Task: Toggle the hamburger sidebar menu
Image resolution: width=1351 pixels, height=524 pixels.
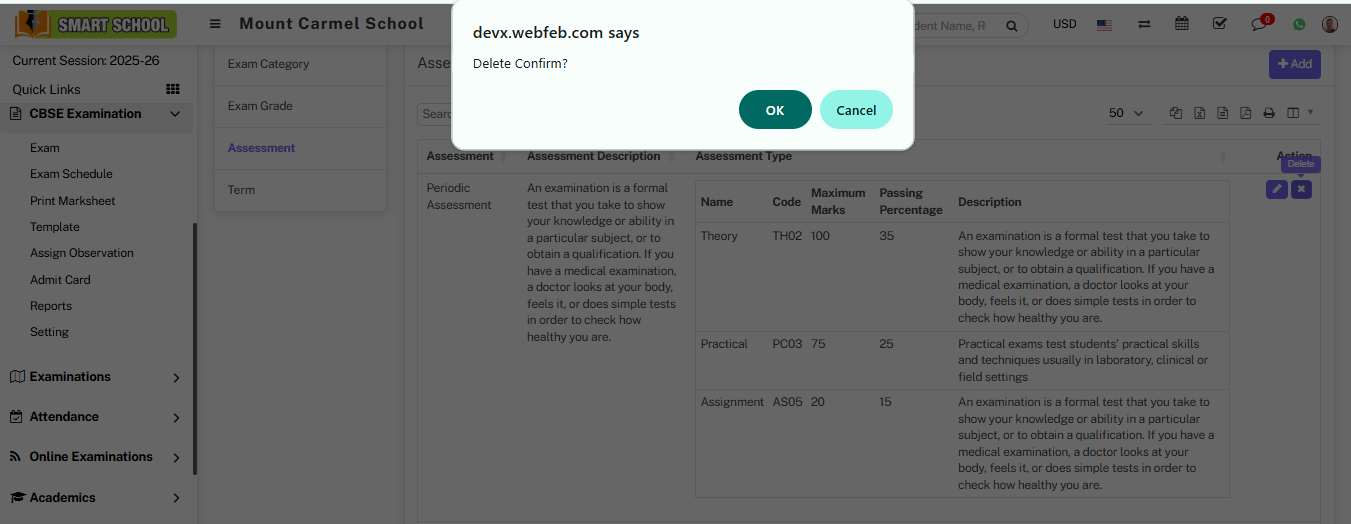Action: point(215,24)
